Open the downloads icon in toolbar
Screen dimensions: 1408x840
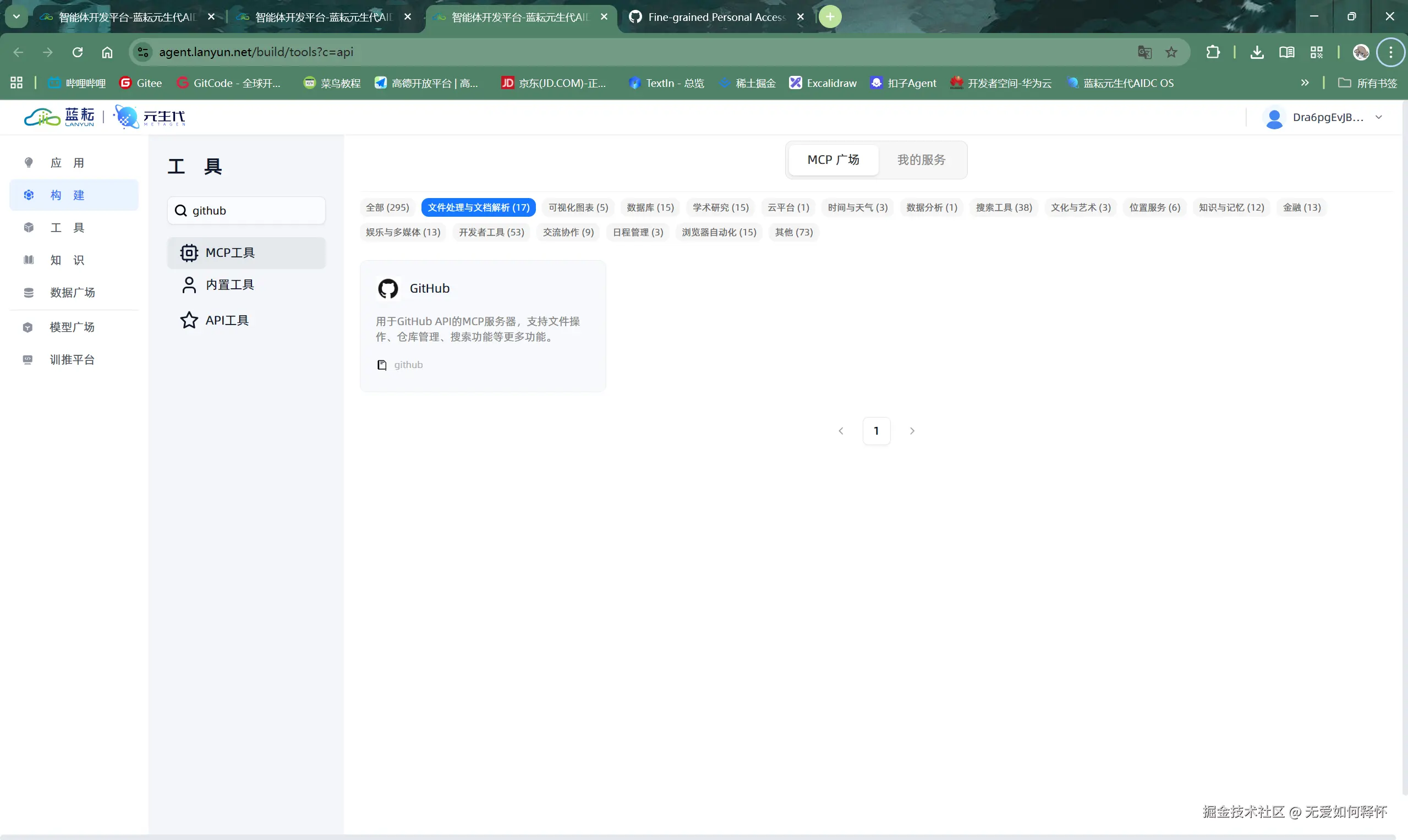1256,52
